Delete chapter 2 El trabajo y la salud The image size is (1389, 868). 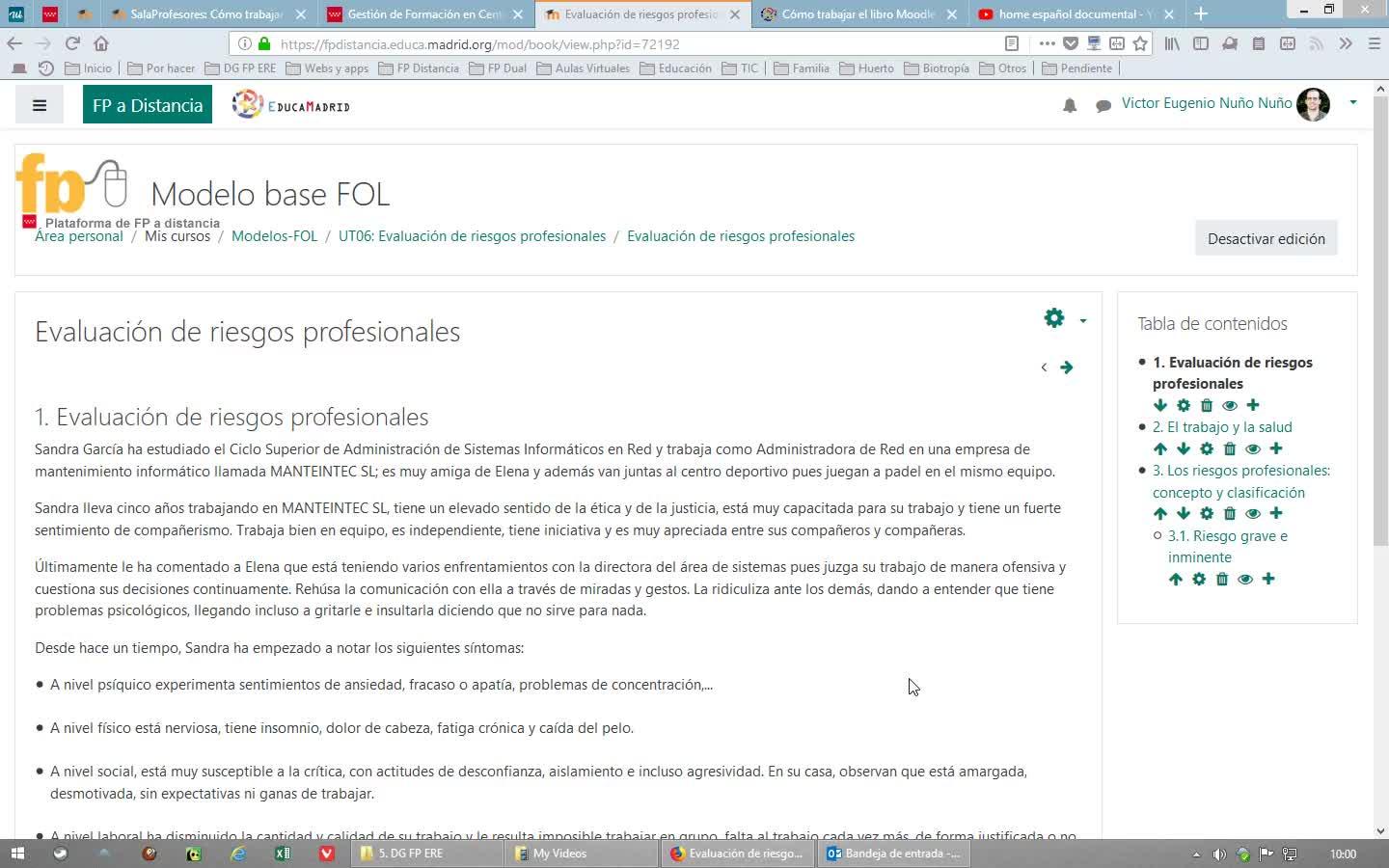click(1230, 448)
